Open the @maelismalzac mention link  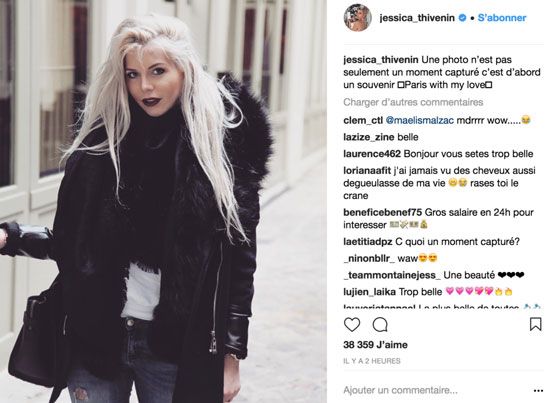coord(419,120)
